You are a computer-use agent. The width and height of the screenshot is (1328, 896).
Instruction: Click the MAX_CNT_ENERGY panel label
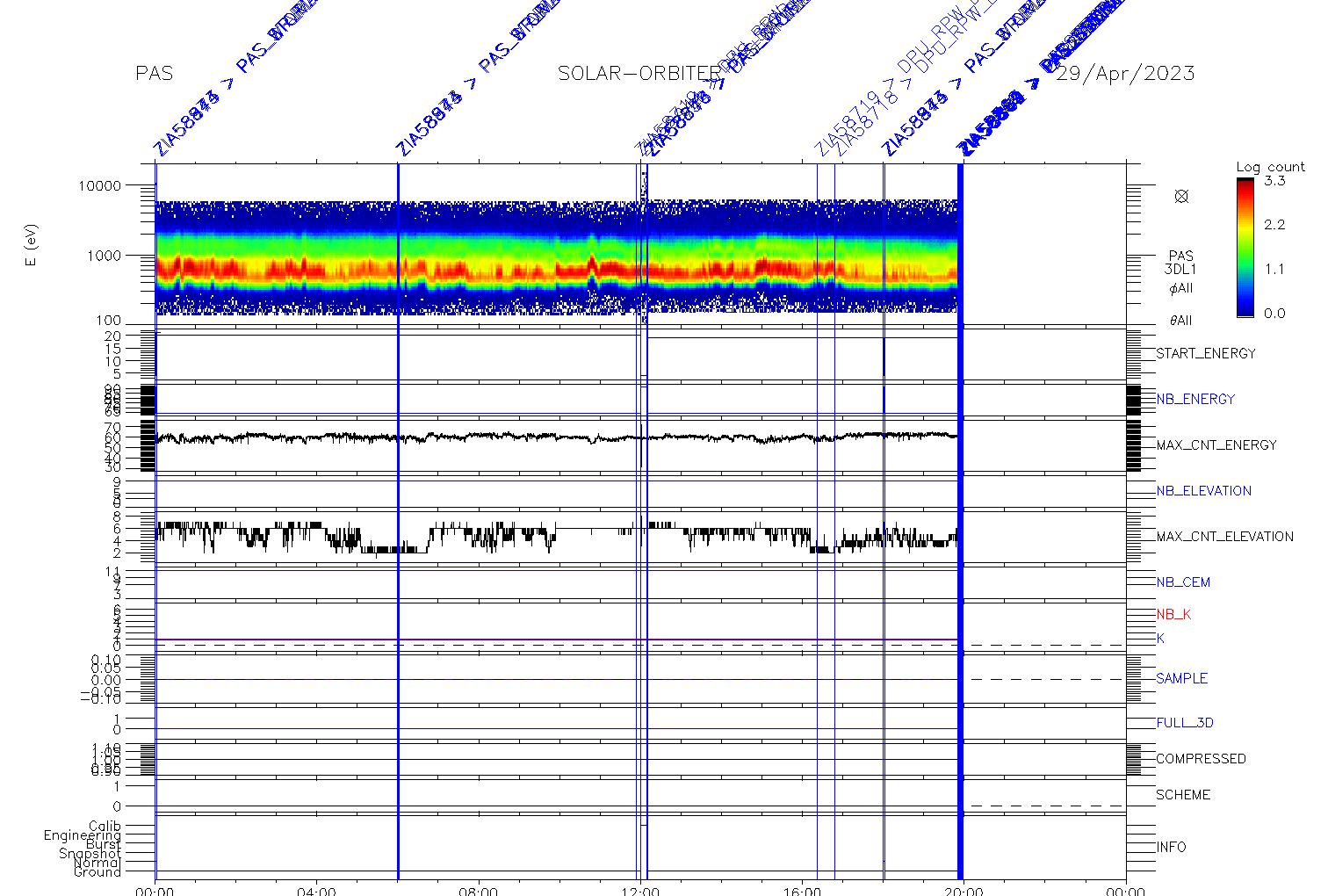click(x=1216, y=444)
